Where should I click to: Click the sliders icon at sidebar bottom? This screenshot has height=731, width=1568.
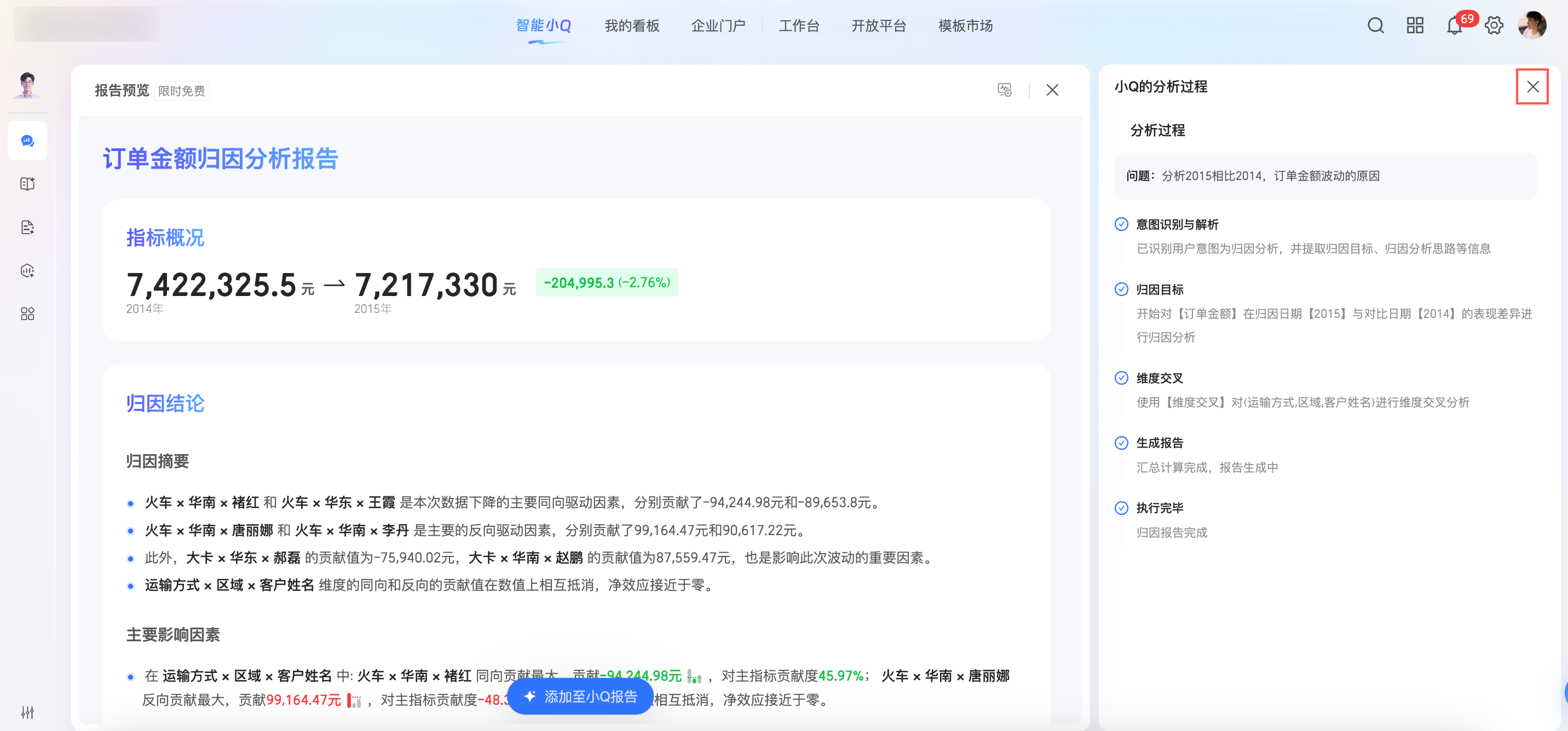(27, 712)
